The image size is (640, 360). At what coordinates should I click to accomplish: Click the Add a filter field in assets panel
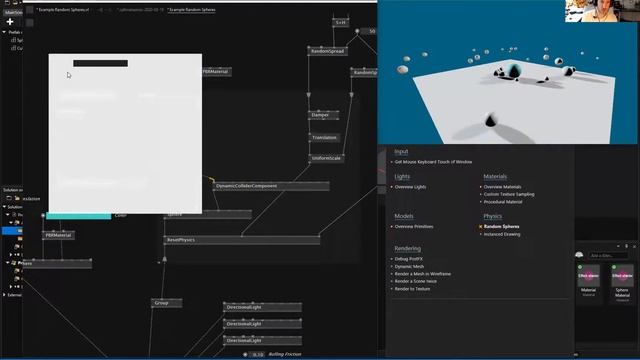(608, 256)
